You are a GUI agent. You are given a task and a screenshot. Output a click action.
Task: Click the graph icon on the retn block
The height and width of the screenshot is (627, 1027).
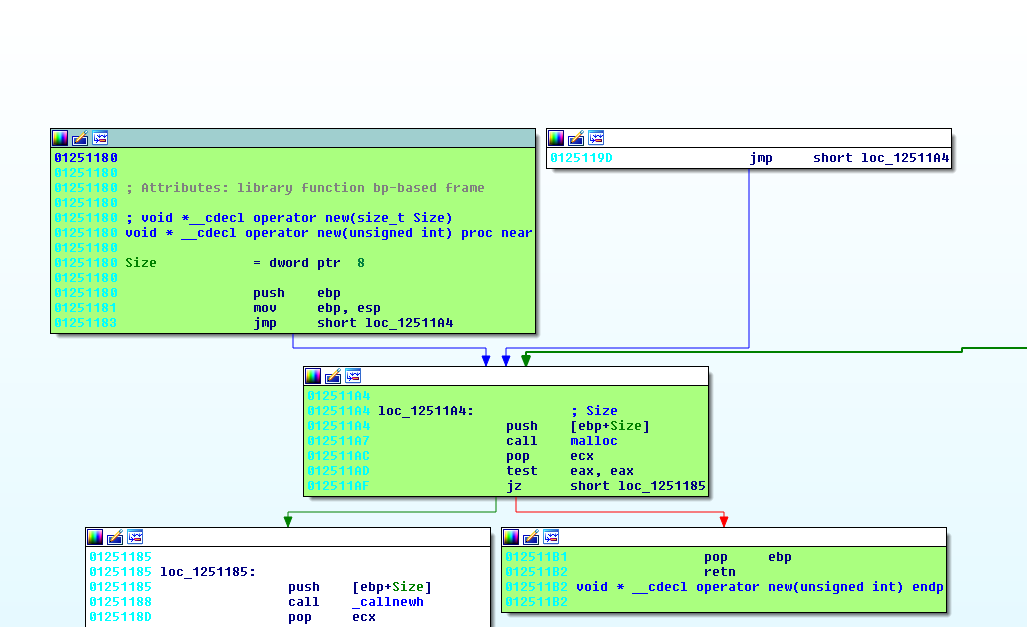pos(551,537)
